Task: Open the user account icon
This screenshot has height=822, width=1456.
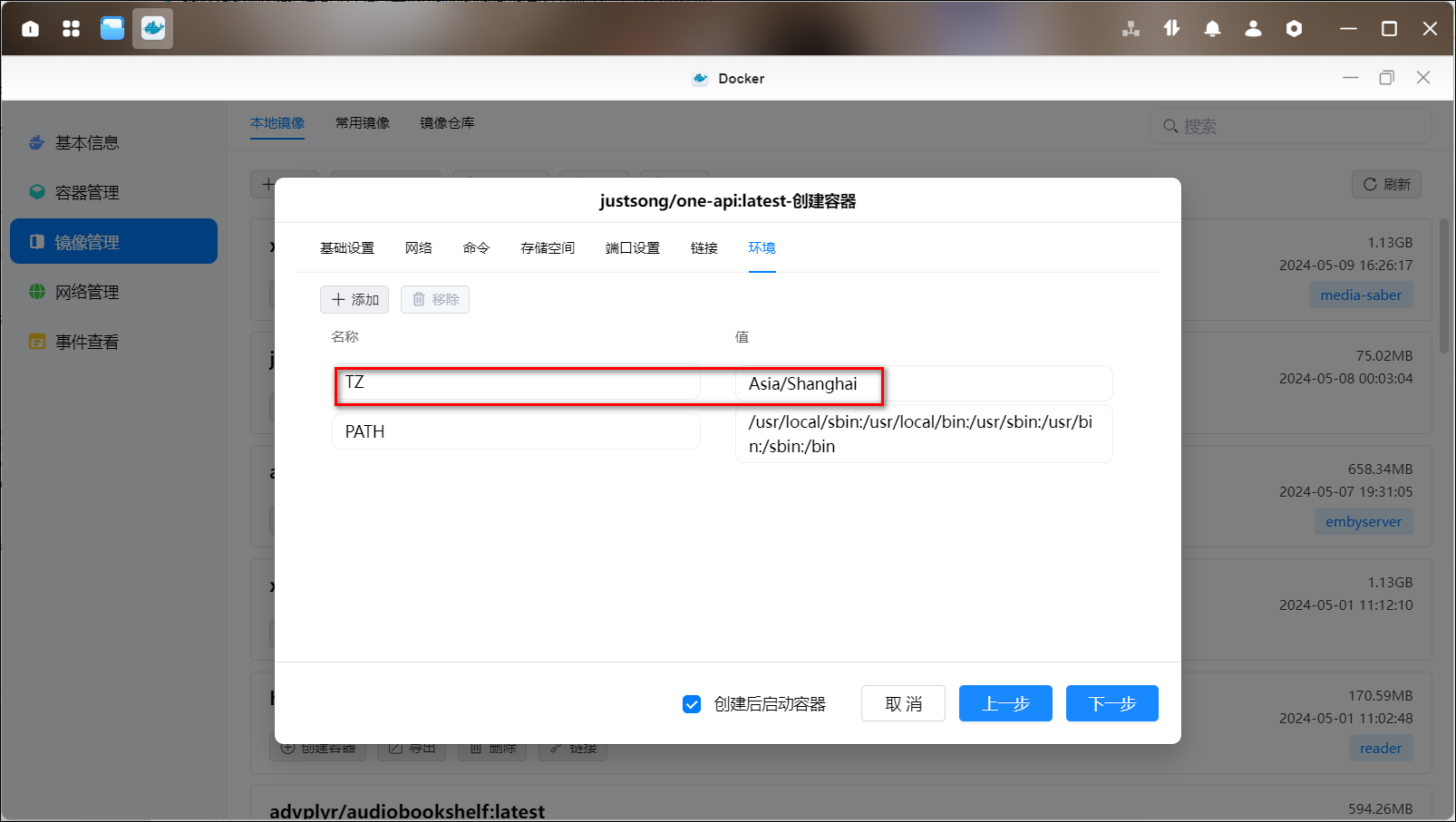Action: (x=1253, y=29)
